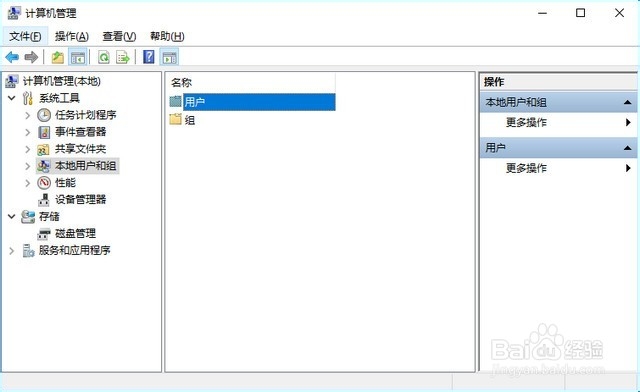
Task: Open the 帮助(H) menu
Action: pyautogui.click(x=167, y=36)
